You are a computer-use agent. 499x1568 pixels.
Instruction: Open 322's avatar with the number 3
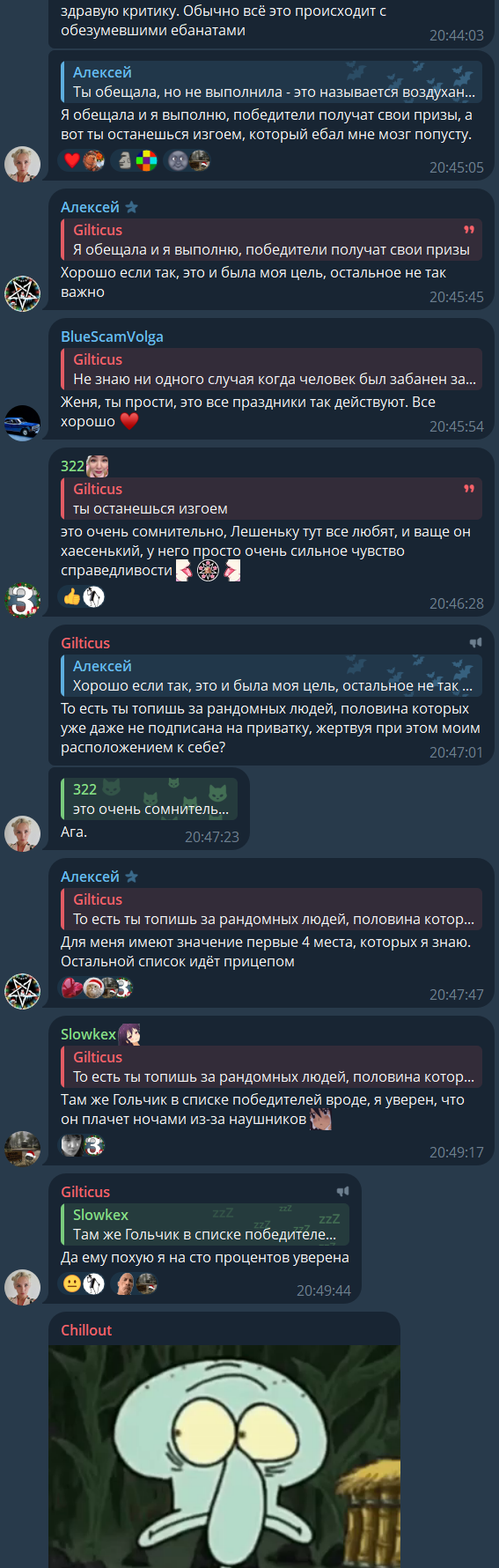click(x=23, y=600)
